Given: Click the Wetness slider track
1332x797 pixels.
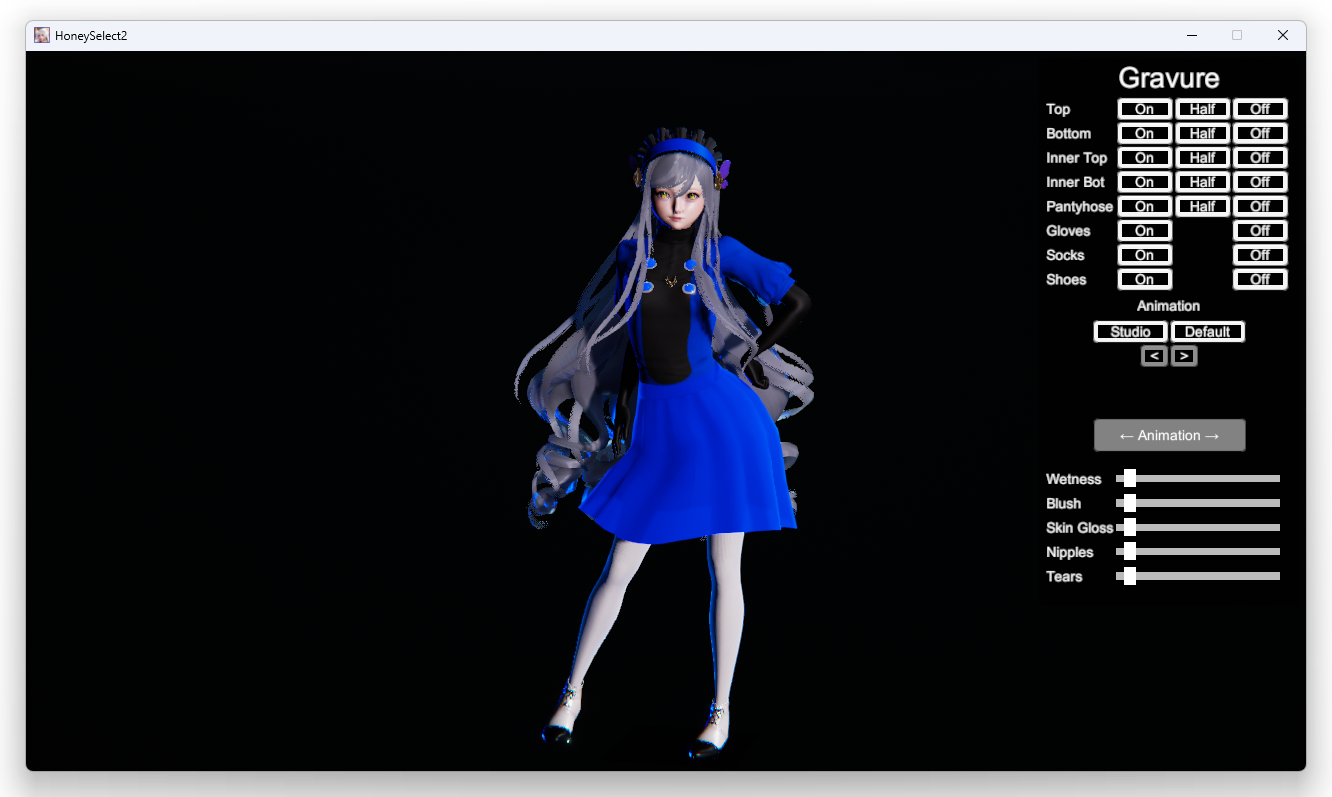Looking at the screenshot, I should coord(1200,479).
